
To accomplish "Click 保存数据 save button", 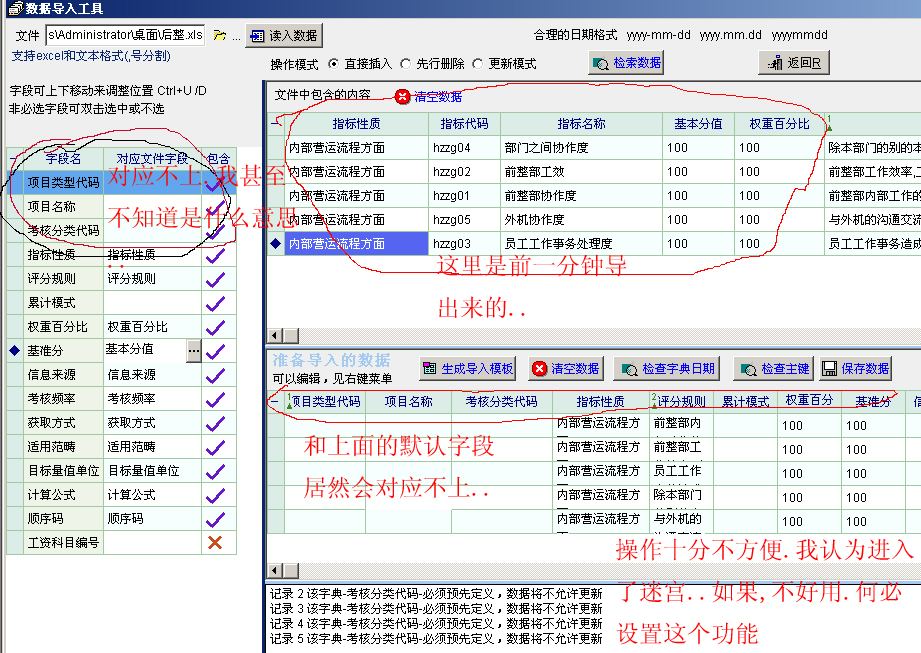I will pyautogui.click(x=855, y=368).
